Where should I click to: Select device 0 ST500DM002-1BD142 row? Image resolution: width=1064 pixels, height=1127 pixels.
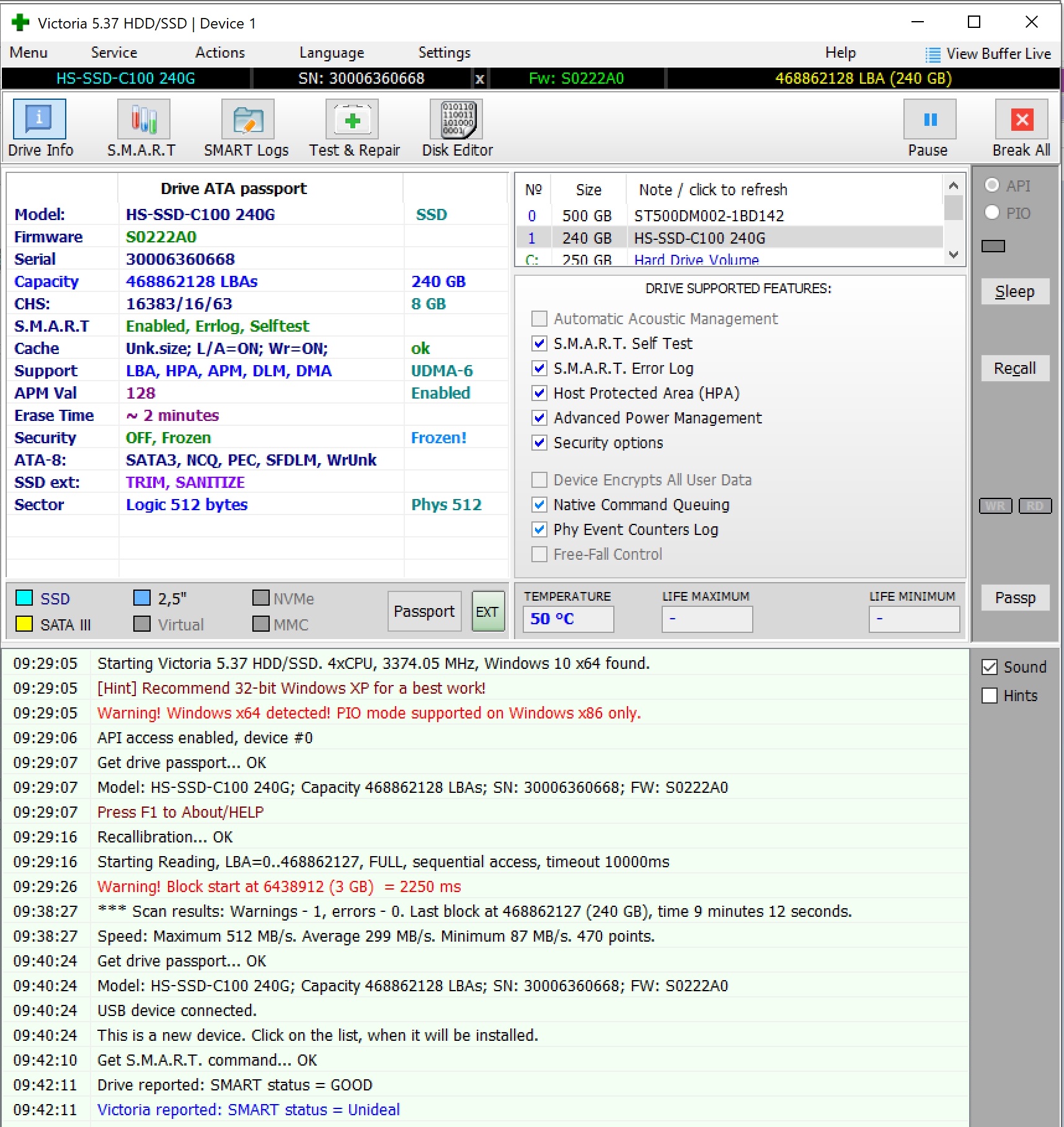730,216
